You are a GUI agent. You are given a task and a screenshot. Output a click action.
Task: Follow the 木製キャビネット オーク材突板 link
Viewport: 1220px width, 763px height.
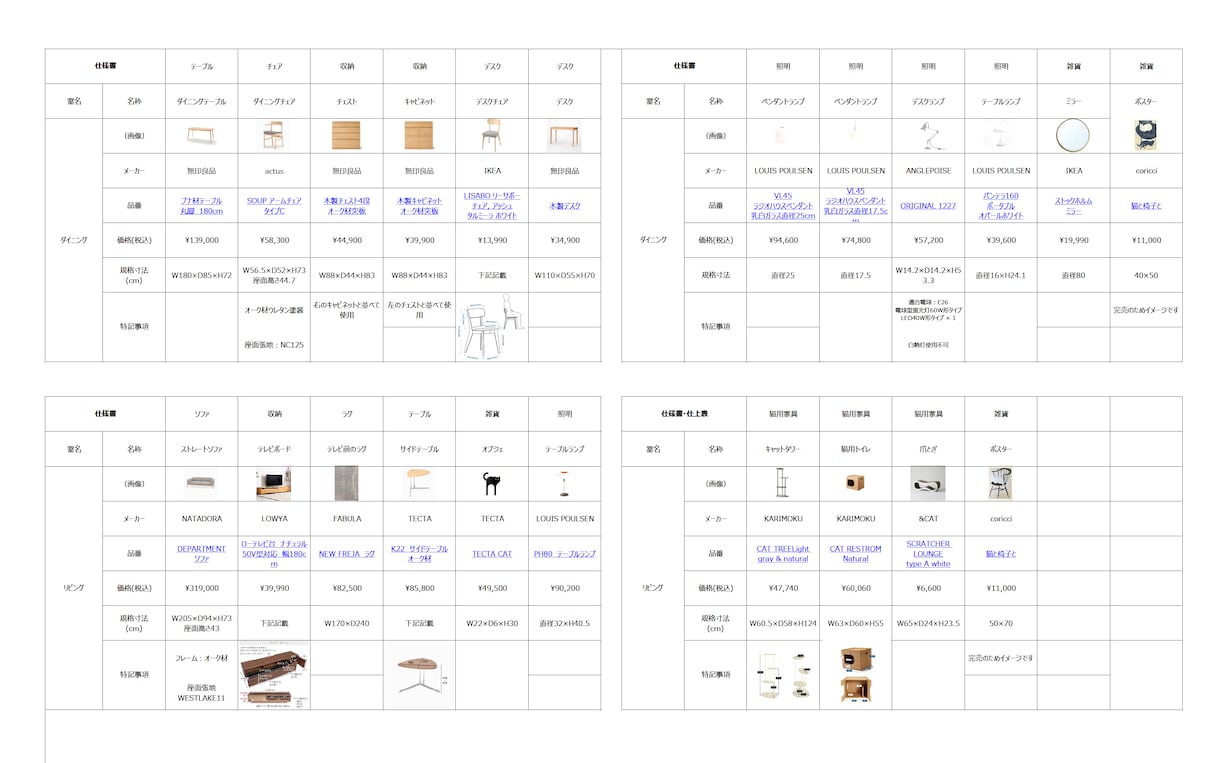coord(419,206)
